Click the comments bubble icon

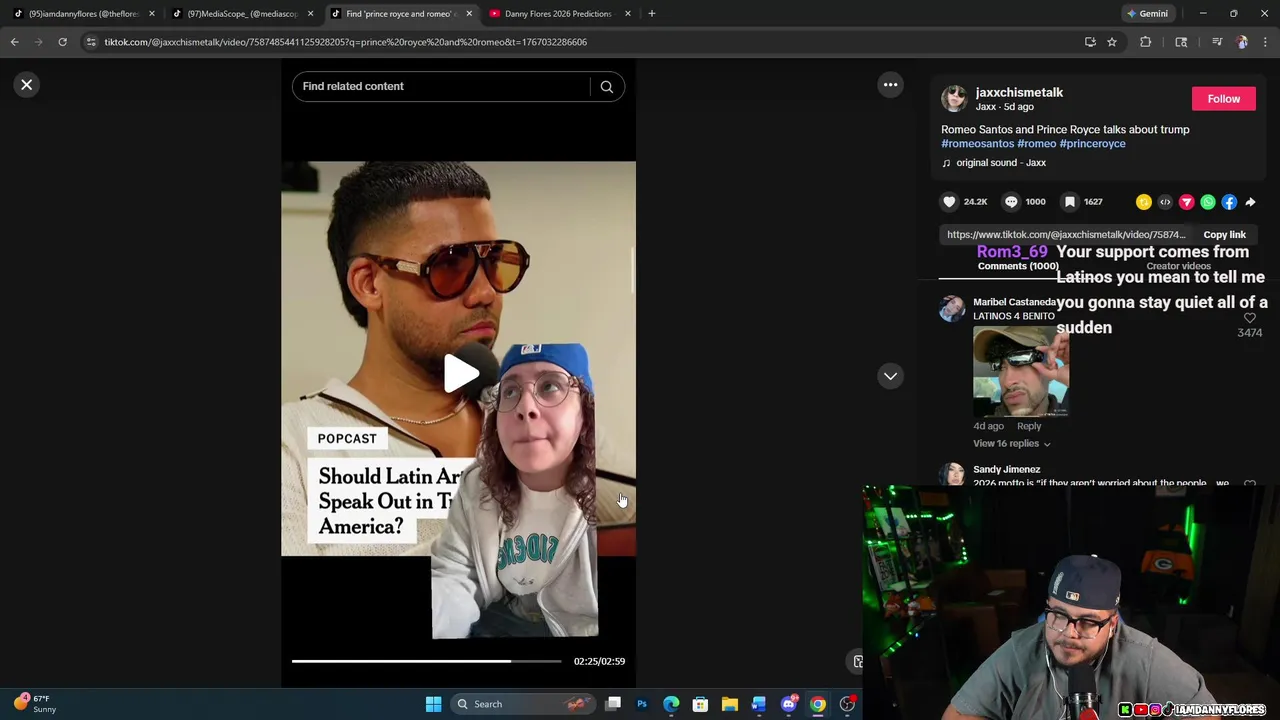coord(1011,202)
